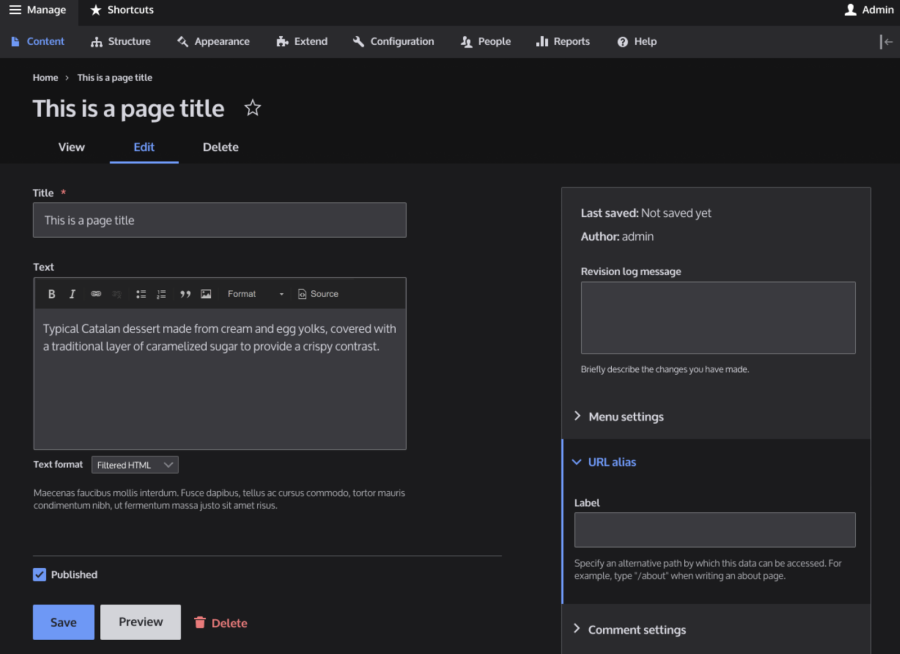Collapse the URL alias section
This screenshot has height=654, width=900.
[x=605, y=462]
